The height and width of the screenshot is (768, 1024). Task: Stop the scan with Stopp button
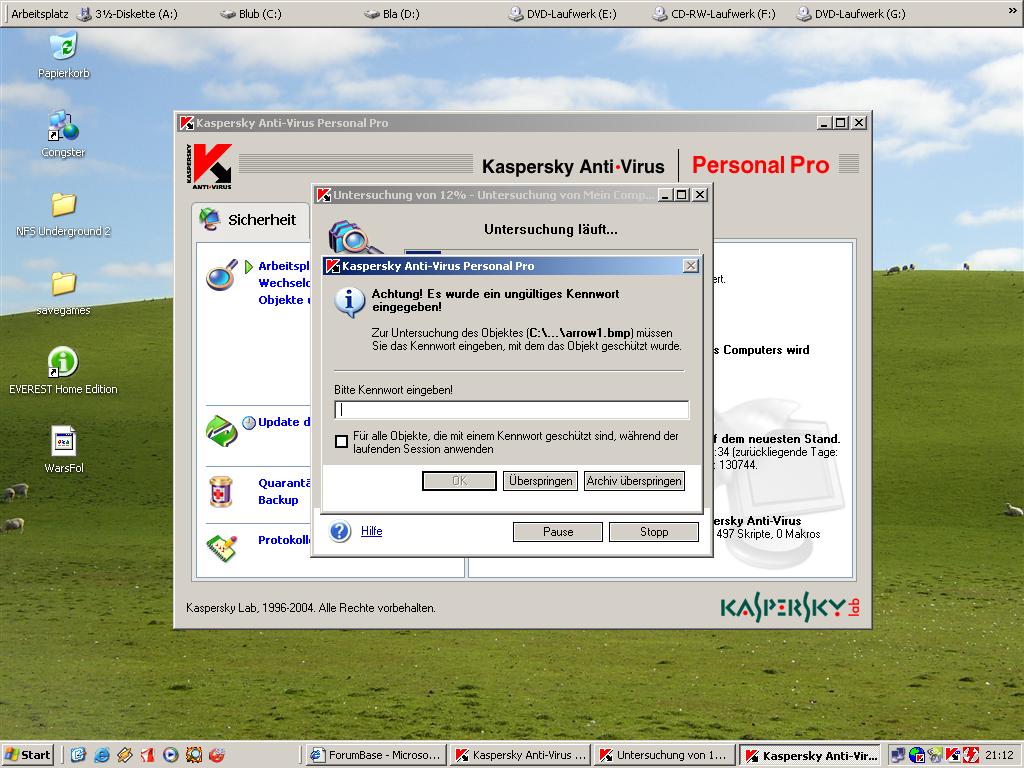point(654,532)
